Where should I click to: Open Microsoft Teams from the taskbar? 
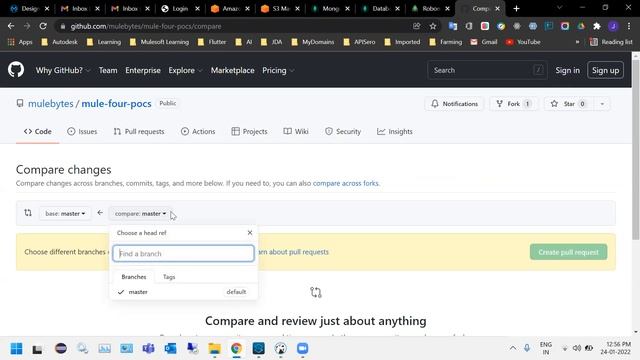click(x=149, y=349)
